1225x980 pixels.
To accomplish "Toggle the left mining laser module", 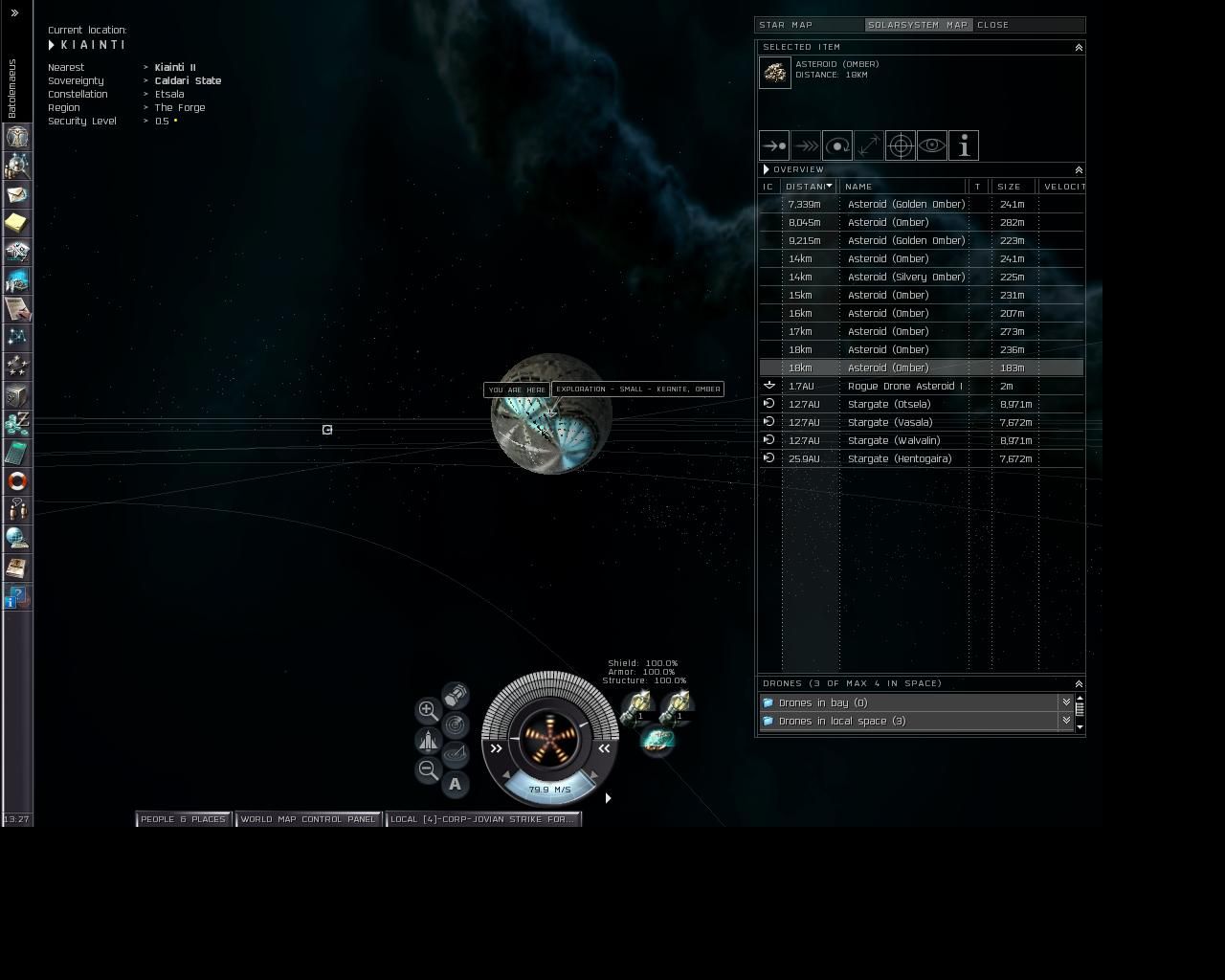I will point(638,708).
